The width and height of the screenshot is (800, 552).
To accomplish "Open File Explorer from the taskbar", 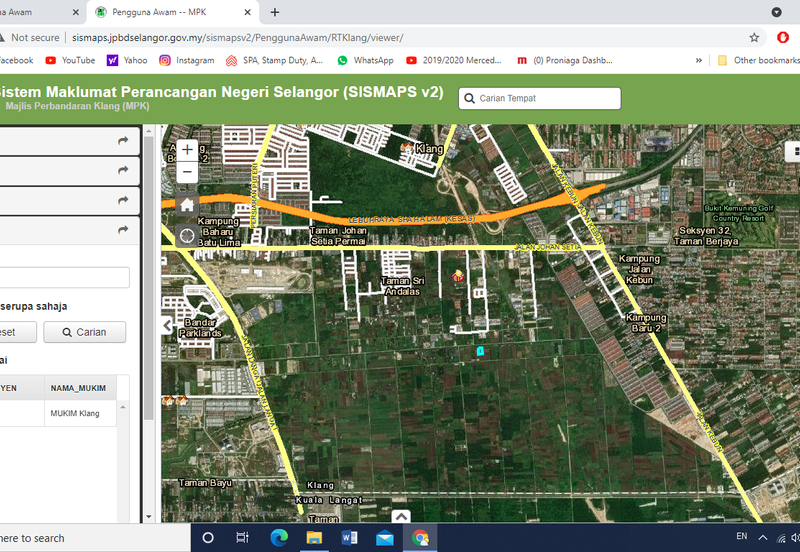I will coord(314,537).
